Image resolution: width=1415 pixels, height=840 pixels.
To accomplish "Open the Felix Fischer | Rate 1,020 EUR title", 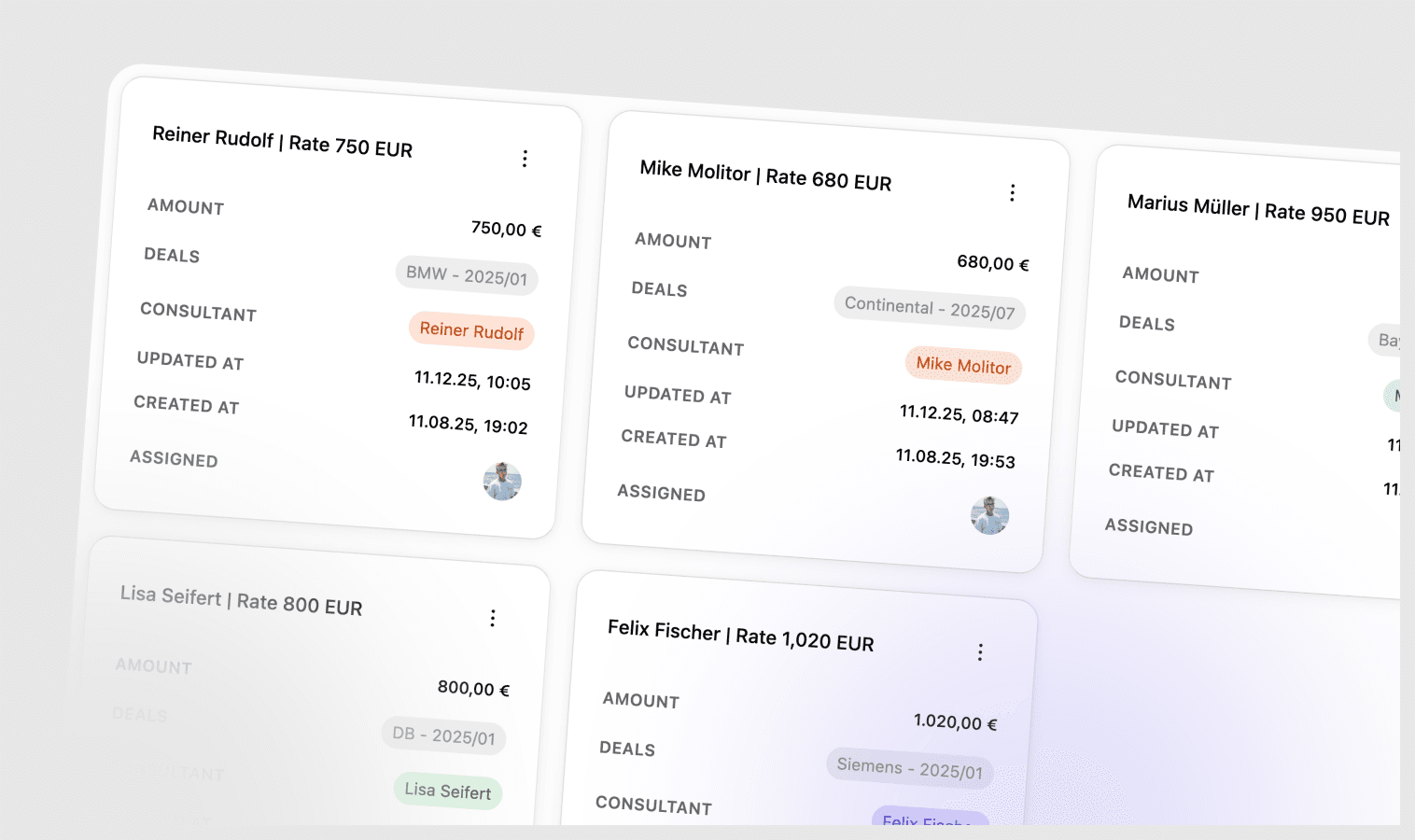I will pos(740,636).
